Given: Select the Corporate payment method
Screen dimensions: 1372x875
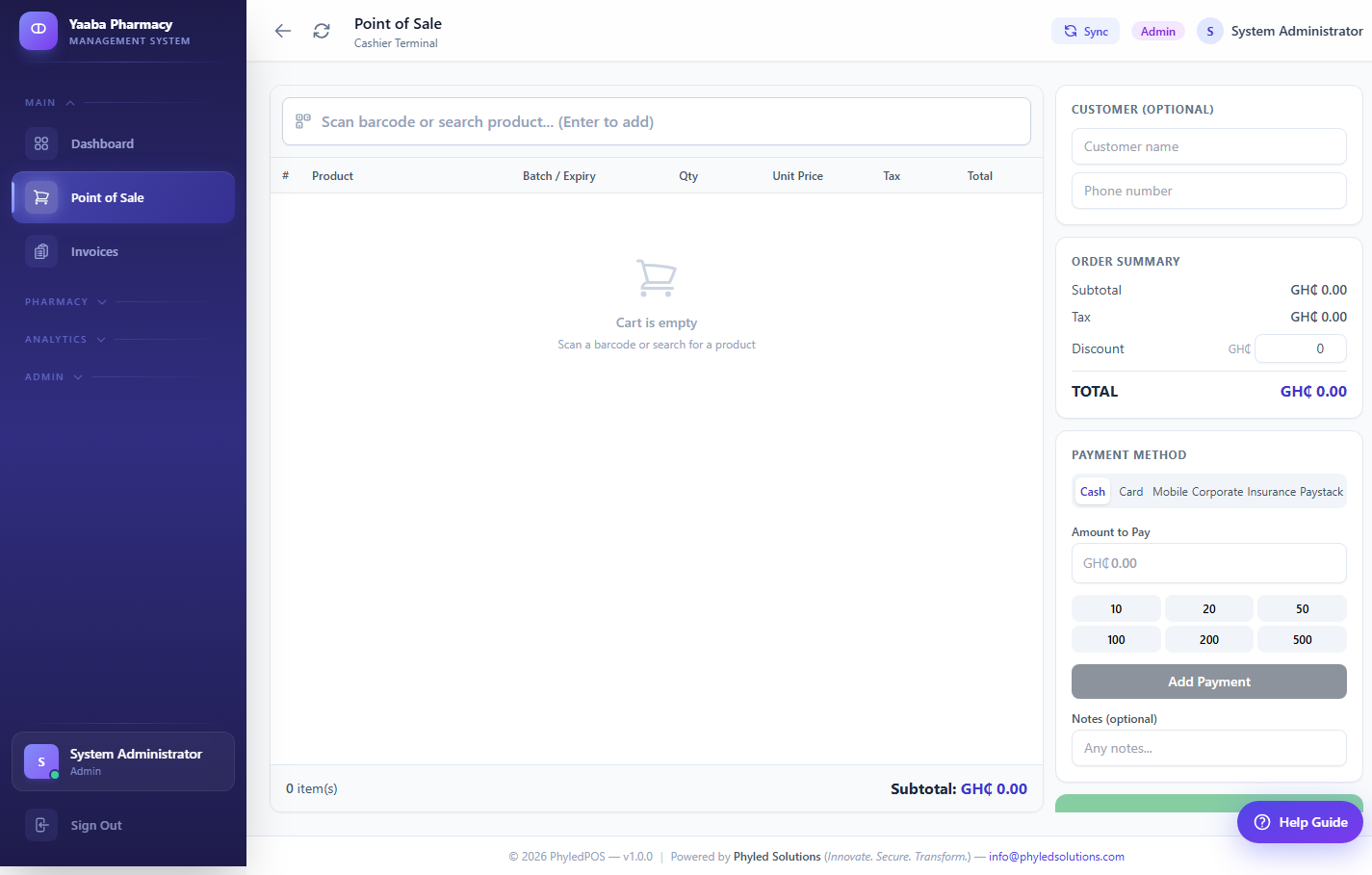Looking at the screenshot, I should pyautogui.click(x=1218, y=492).
